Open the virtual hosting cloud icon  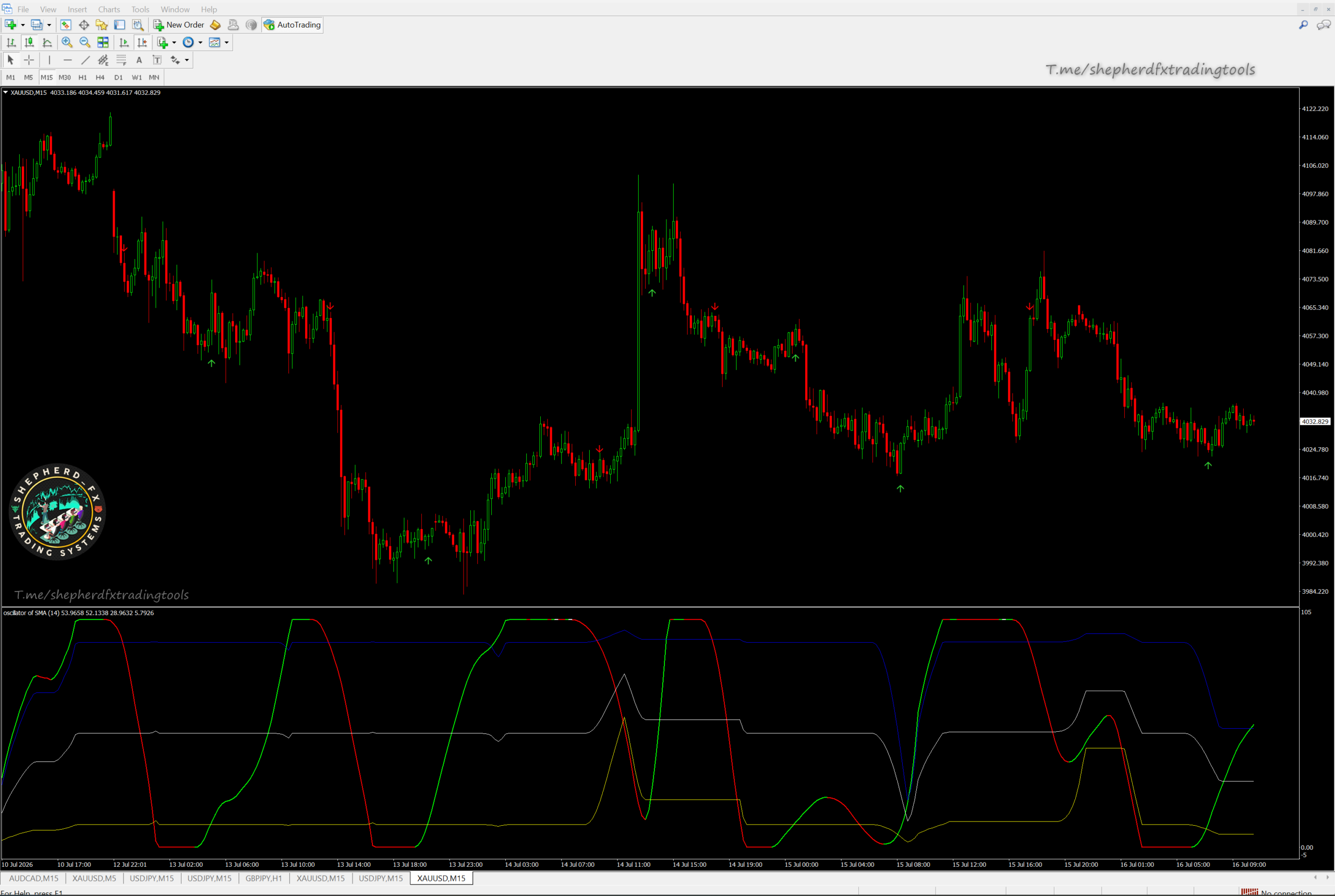(233, 24)
